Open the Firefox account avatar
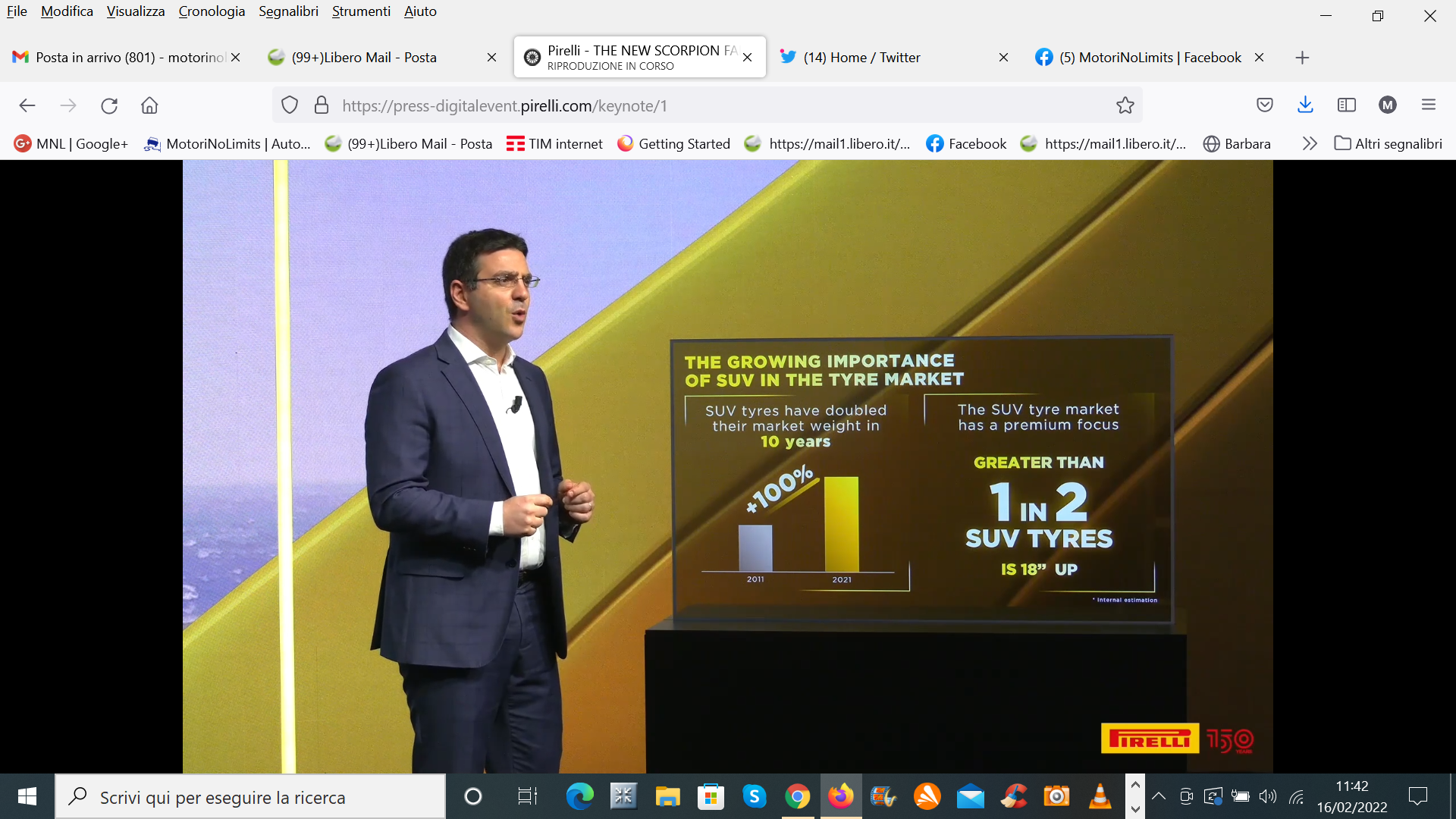1456x819 pixels. pos(1388,105)
